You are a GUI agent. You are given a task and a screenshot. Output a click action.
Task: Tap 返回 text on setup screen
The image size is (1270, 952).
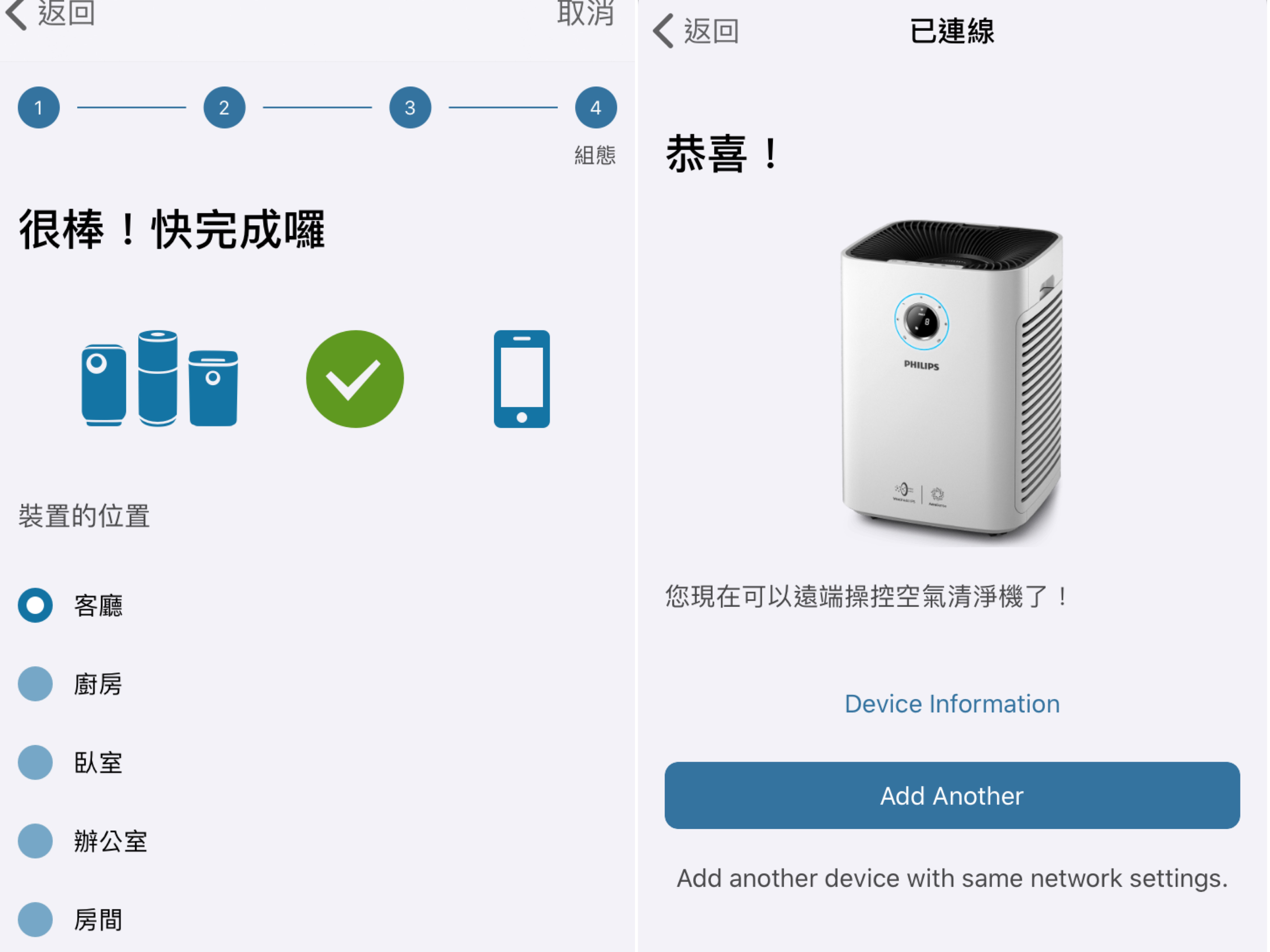point(66,13)
